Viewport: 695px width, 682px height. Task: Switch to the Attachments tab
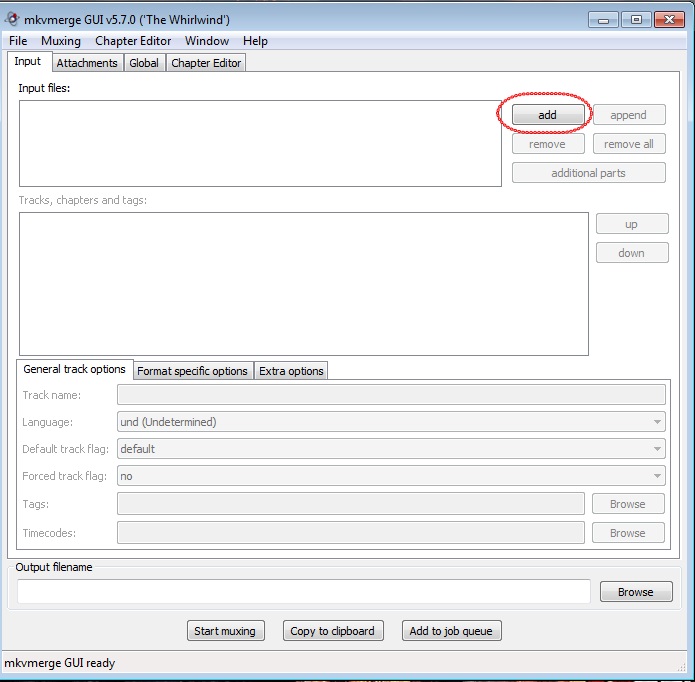click(x=87, y=63)
